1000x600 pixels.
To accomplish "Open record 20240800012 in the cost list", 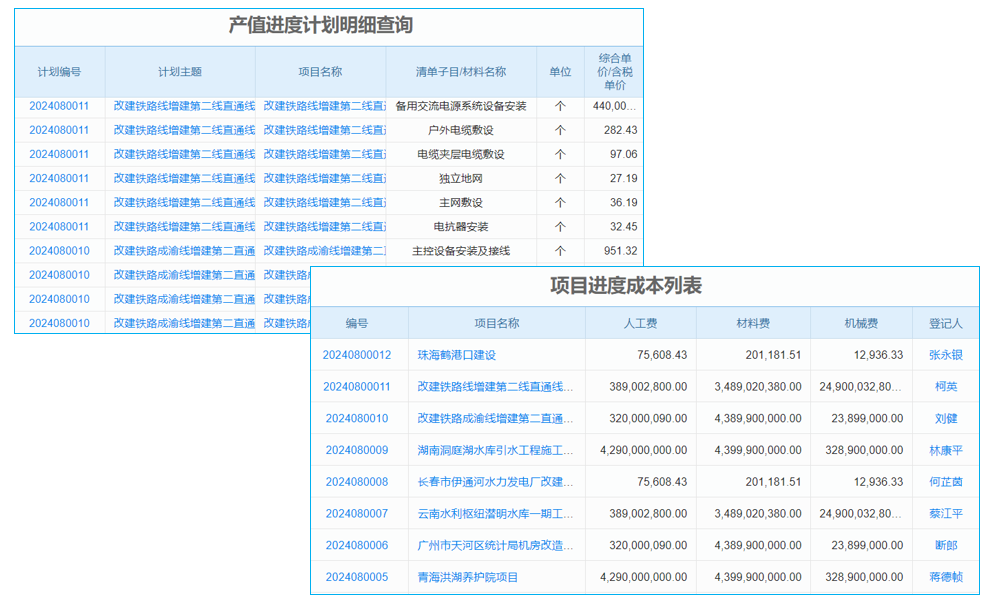I will coord(360,355).
